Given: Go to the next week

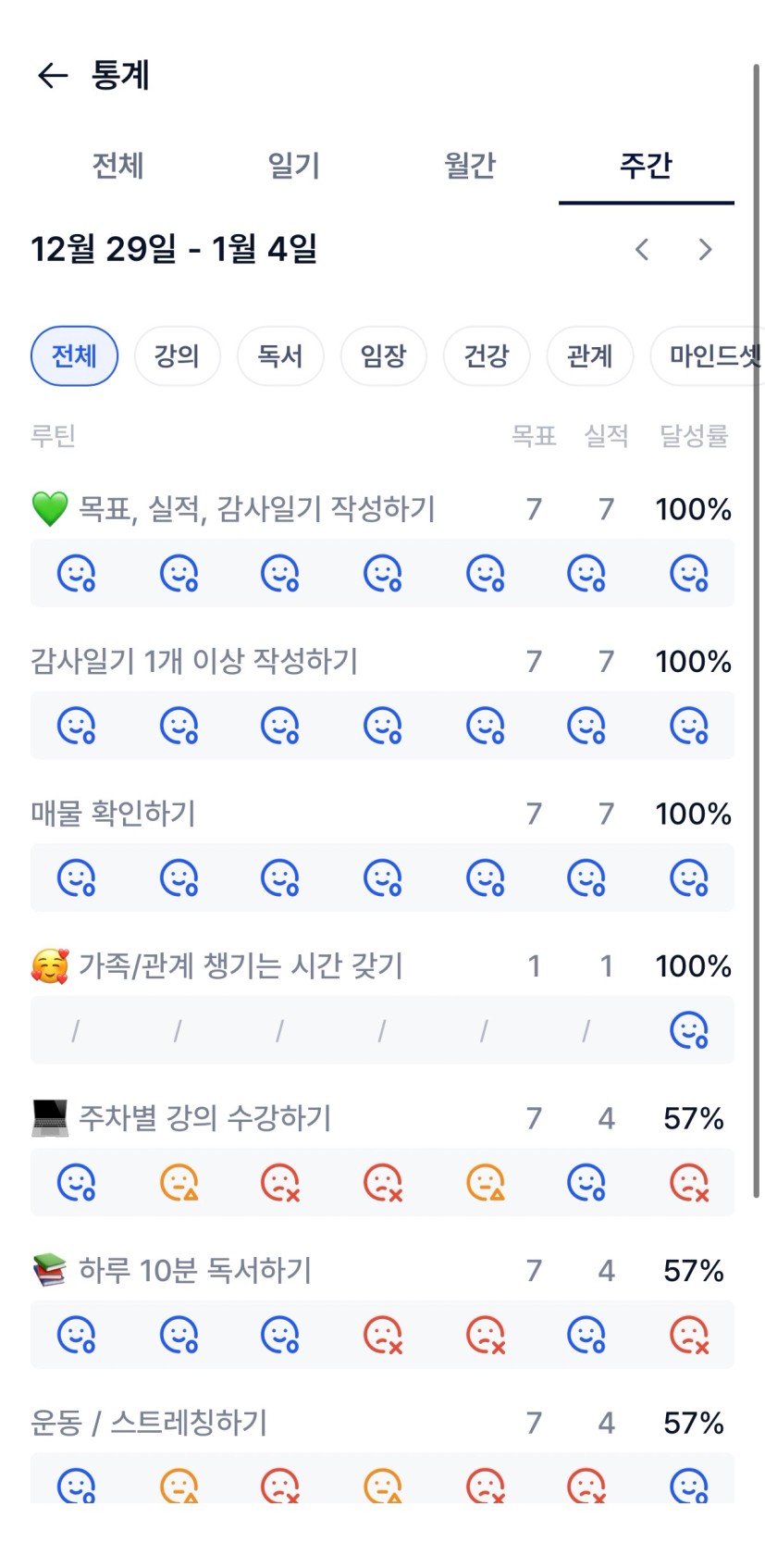Looking at the screenshot, I should [x=705, y=249].
